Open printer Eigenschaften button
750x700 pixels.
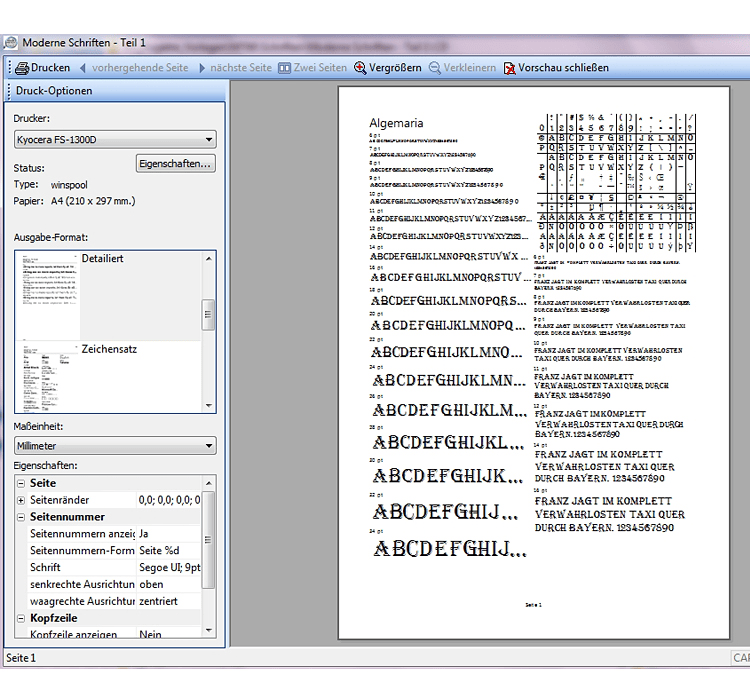tap(176, 163)
